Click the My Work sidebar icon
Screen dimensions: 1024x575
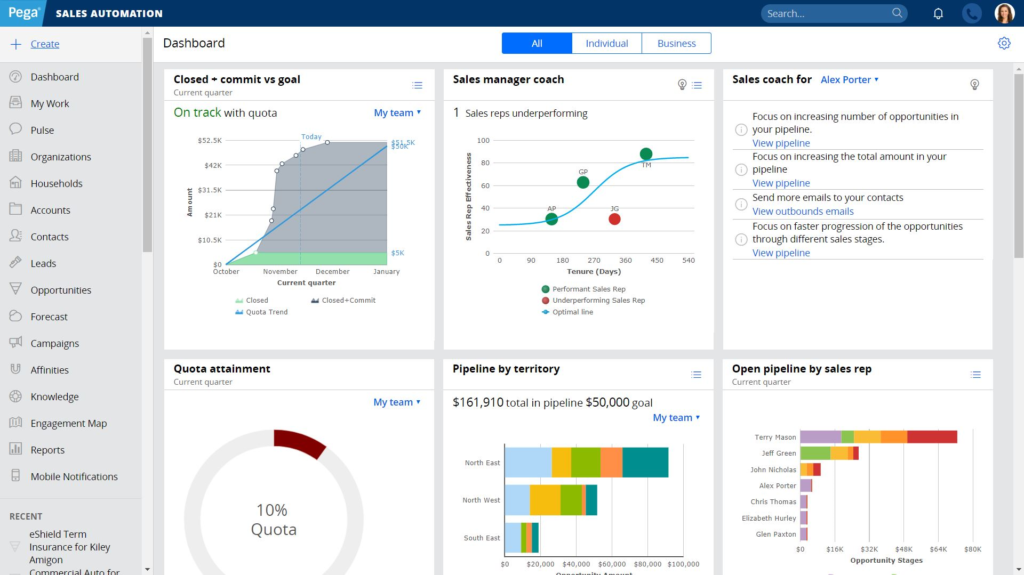point(16,103)
